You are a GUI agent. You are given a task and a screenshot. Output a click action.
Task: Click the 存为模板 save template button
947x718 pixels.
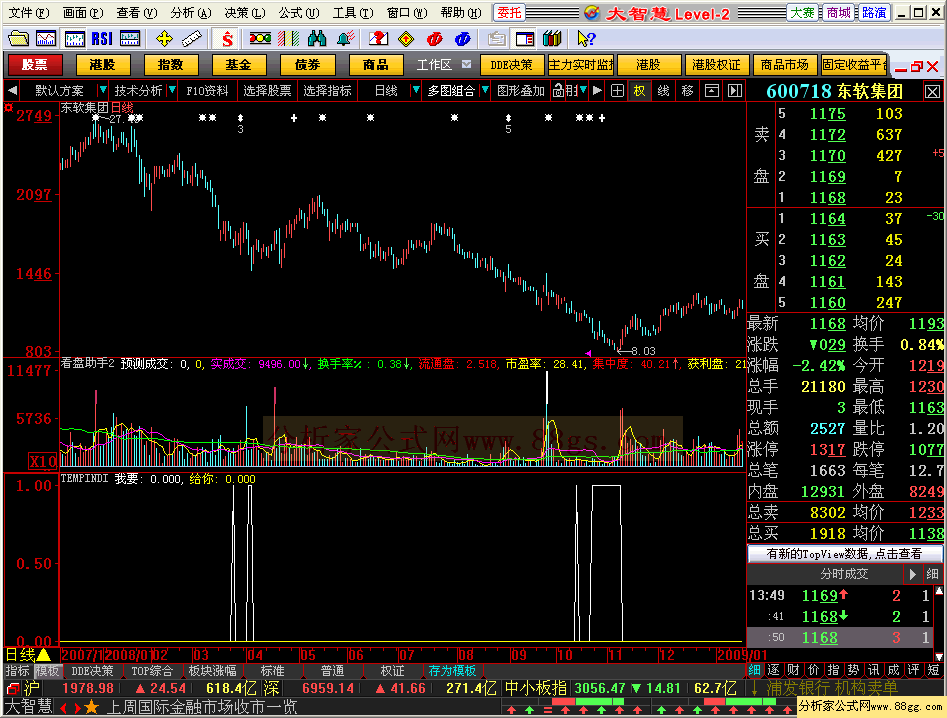(x=452, y=671)
